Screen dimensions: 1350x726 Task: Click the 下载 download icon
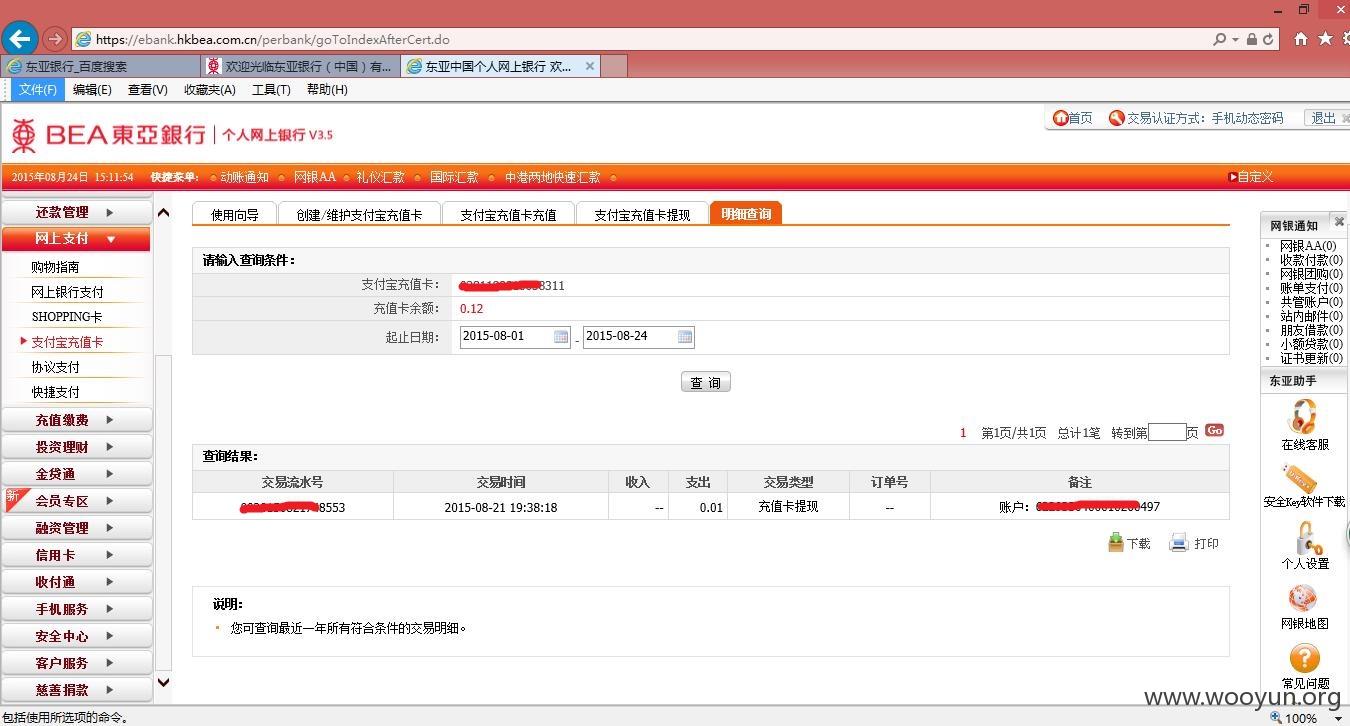coord(1116,543)
